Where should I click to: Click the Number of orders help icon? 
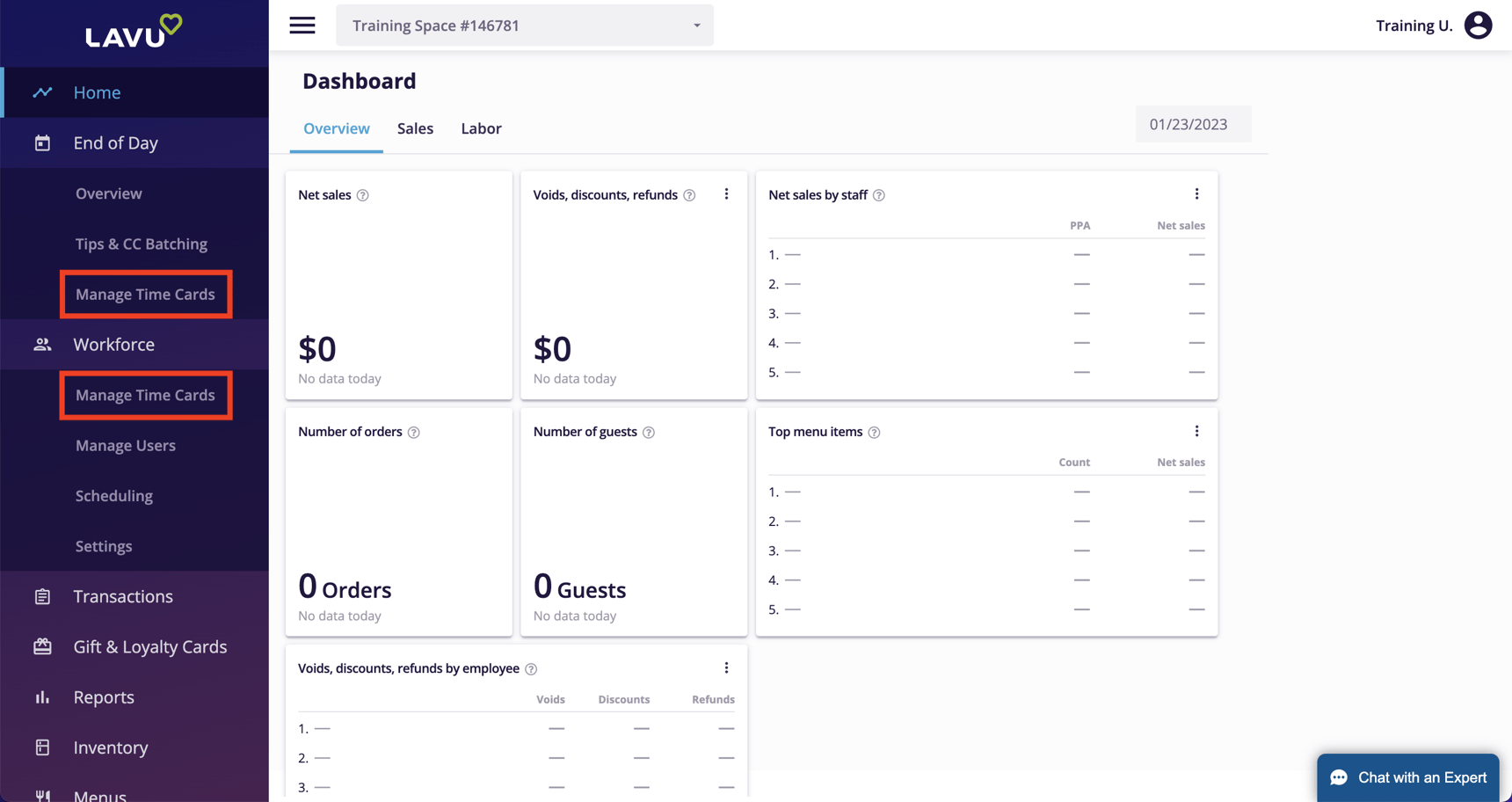413,432
